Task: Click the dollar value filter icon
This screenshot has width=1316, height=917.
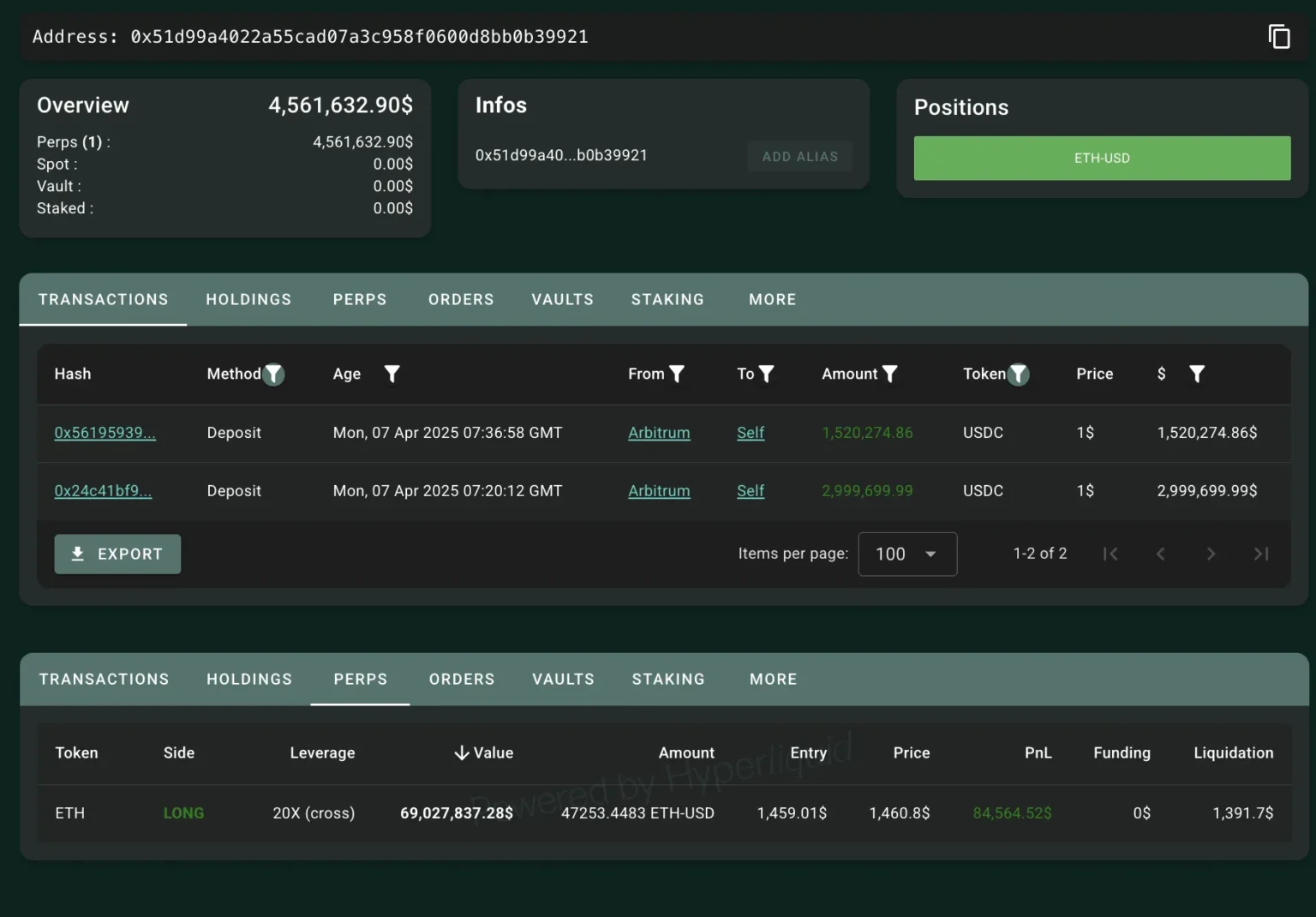Action: [1197, 374]
